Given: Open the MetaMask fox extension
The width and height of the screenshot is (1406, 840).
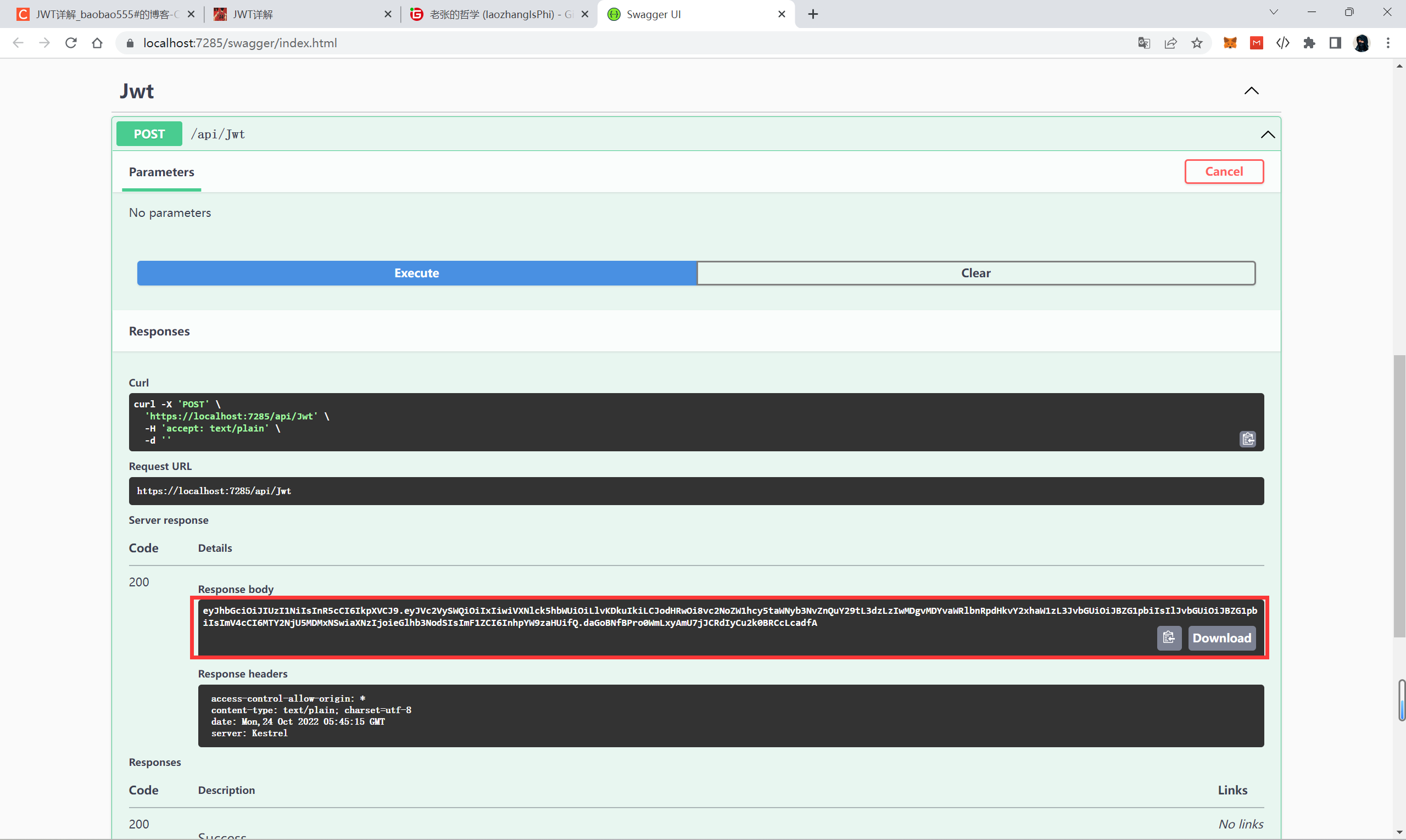Looking at the screenshot, I should click(1229, 43).
